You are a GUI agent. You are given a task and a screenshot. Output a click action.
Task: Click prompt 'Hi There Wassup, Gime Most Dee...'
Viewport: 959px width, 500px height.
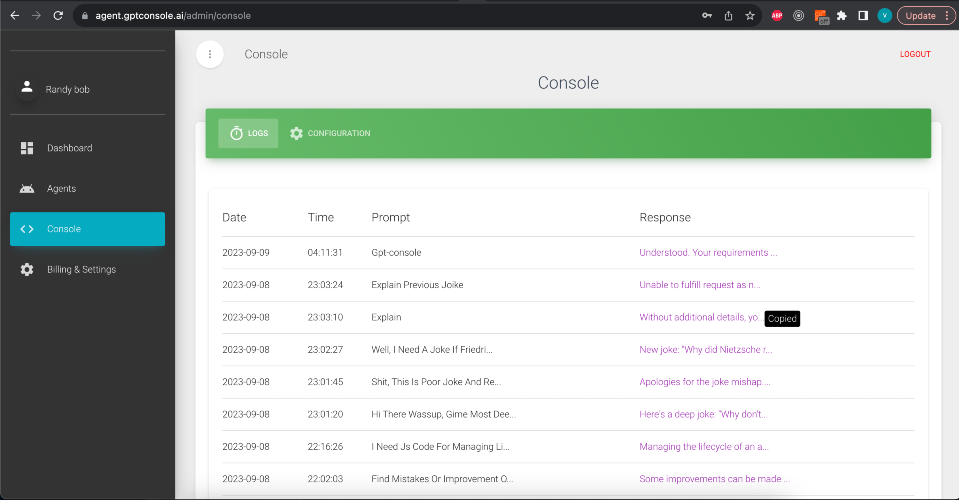coord(443,414)
